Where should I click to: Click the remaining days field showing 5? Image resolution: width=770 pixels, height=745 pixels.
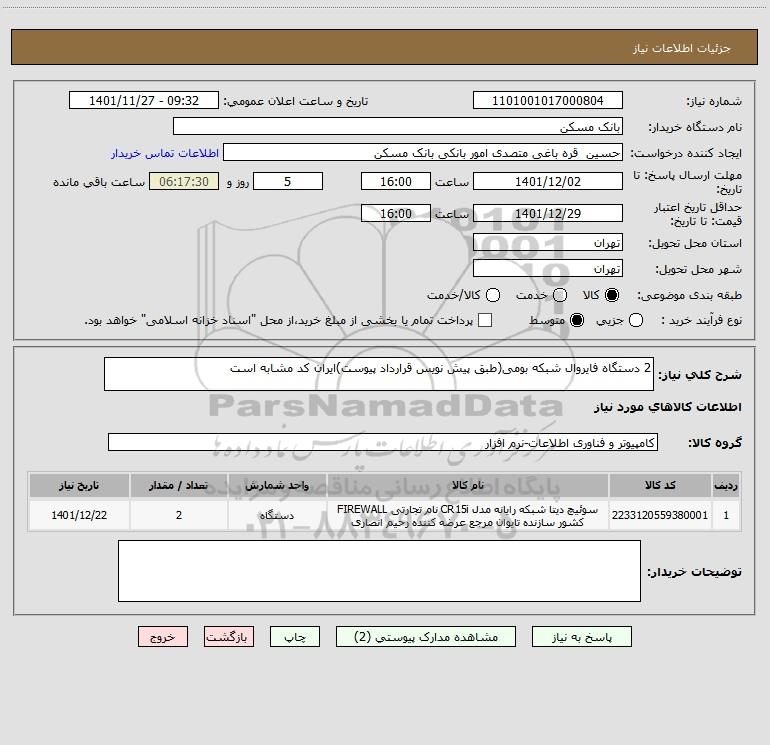point(288,181)
